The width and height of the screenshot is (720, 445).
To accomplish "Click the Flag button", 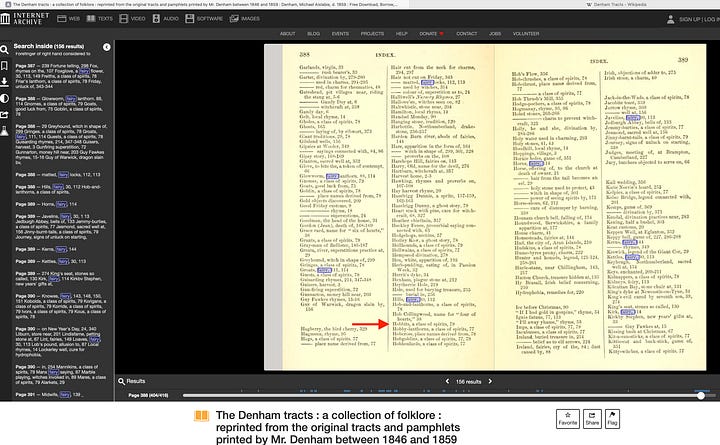I will (x=612, y=419).
